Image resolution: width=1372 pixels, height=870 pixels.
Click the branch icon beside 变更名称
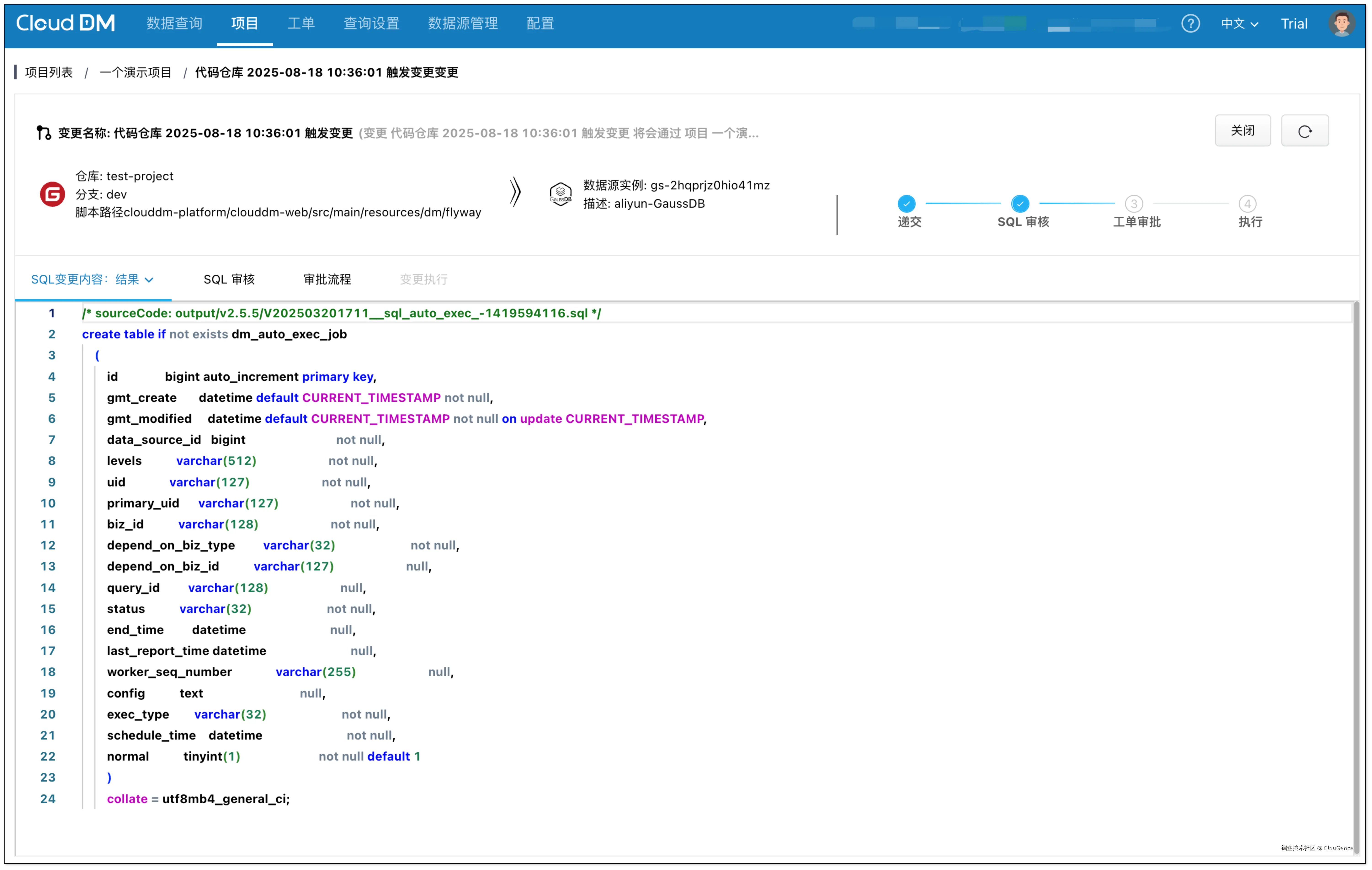[x=44, y=133]
